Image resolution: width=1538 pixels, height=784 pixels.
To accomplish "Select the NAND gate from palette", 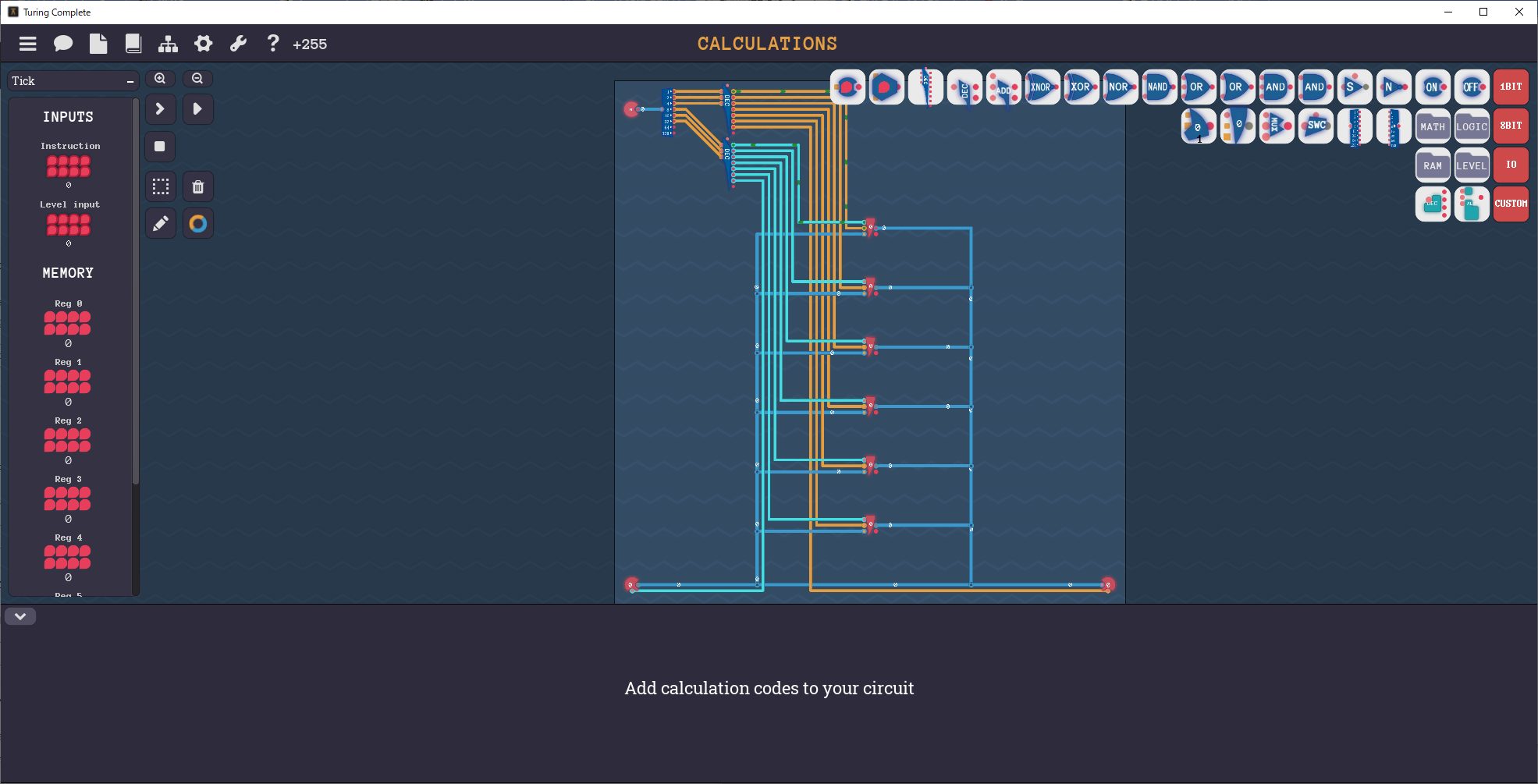I will (1159, 87).
